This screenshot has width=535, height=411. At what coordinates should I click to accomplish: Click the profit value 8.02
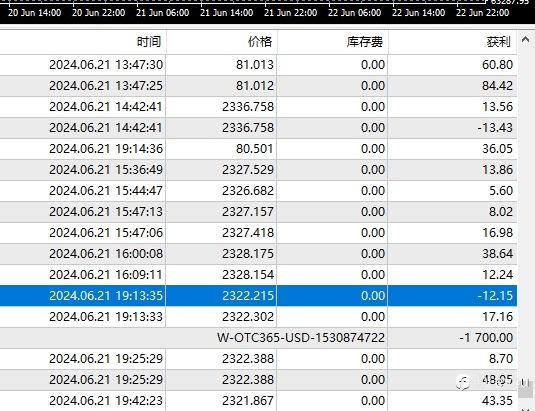(501, 212)
